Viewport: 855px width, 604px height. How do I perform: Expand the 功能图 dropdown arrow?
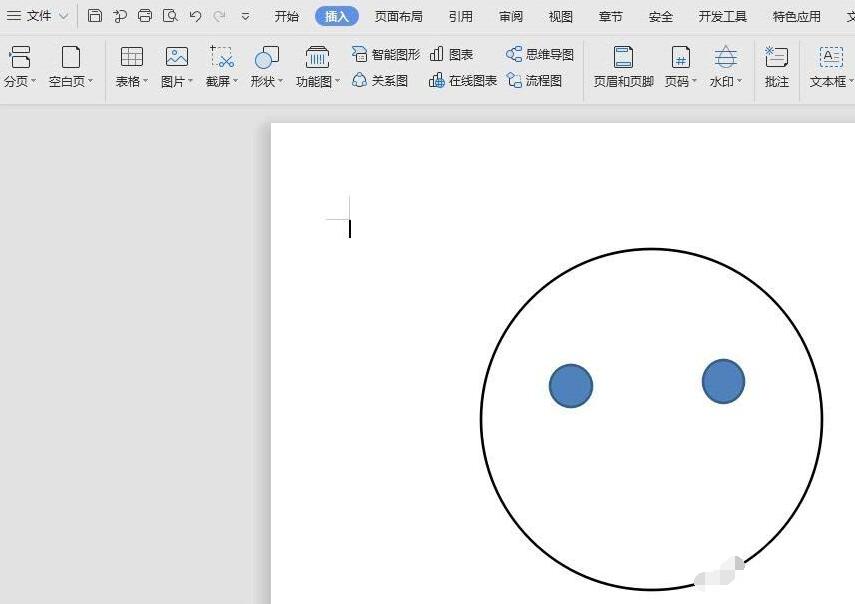[x=338, y=81]
